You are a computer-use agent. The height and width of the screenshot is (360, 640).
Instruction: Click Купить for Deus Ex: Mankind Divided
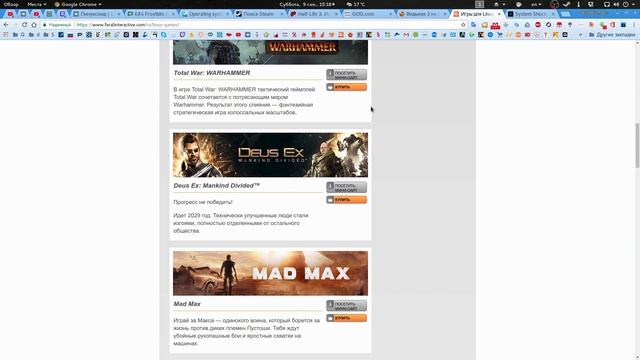[346, 200]
